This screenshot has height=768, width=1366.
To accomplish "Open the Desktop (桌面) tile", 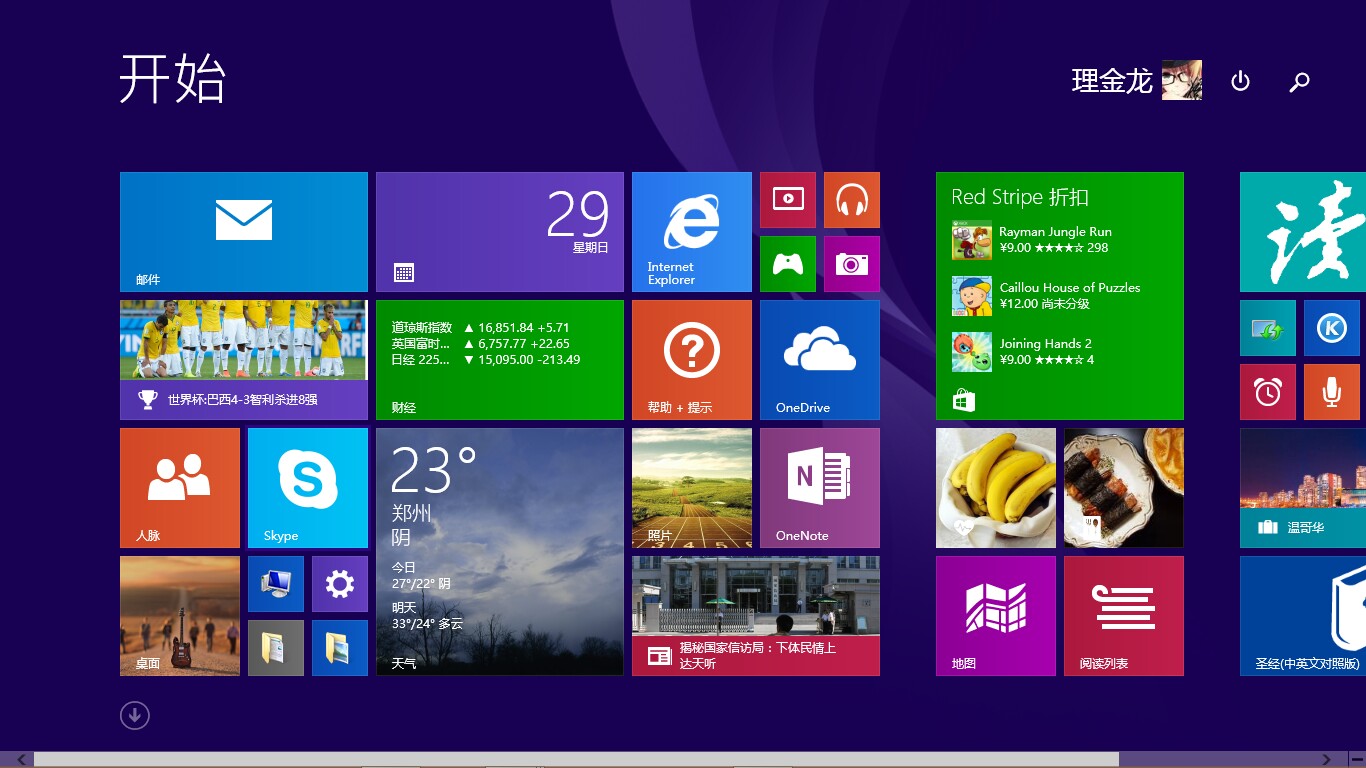I will pyautogui.click(x=180, y=616).
